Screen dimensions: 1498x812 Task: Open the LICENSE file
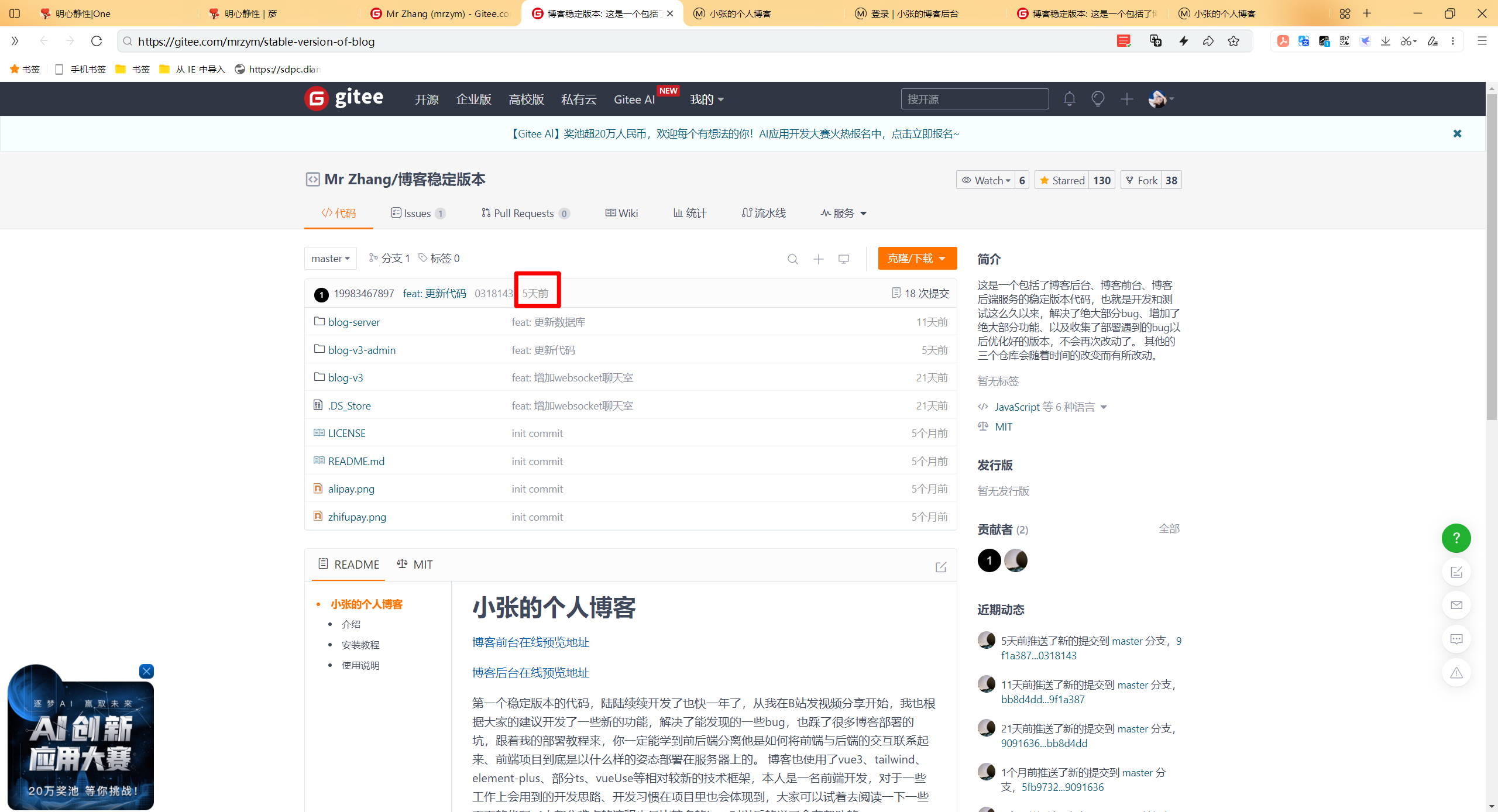346,433
